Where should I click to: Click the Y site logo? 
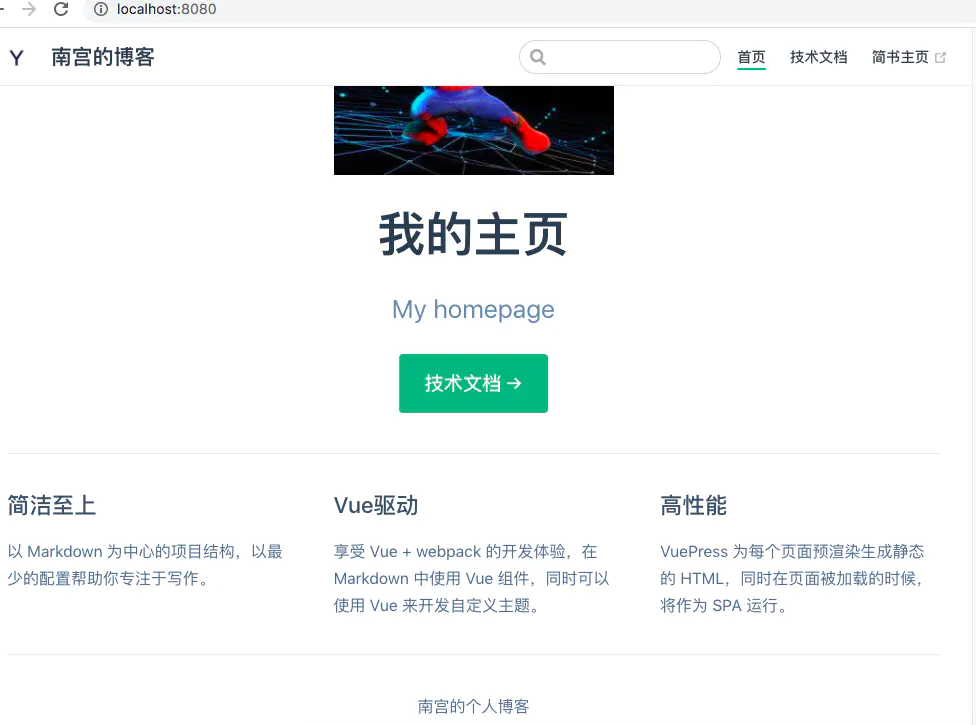tap(17, 57)
